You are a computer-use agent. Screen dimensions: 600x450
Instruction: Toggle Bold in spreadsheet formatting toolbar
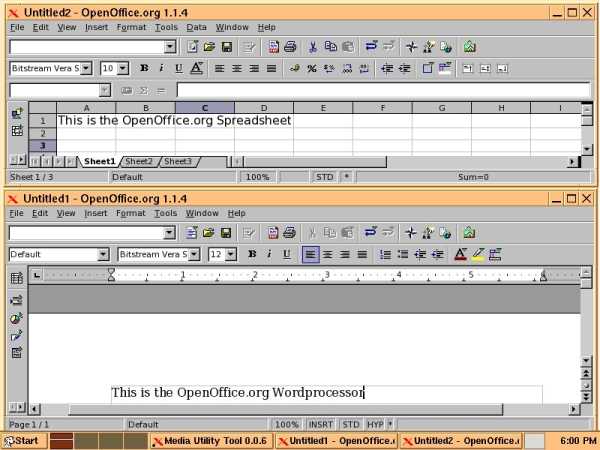(144, 68)
